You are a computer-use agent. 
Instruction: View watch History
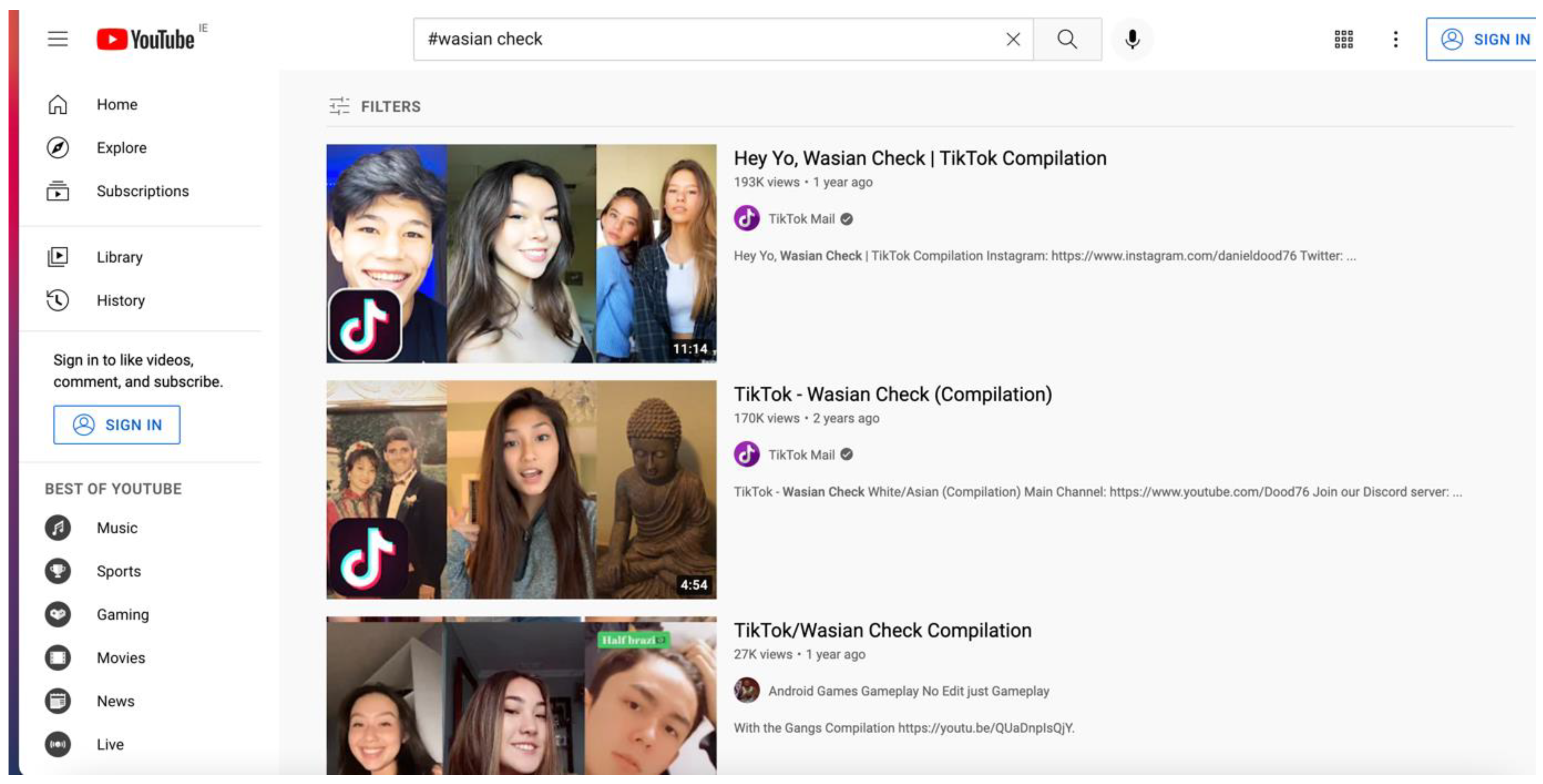121,300
